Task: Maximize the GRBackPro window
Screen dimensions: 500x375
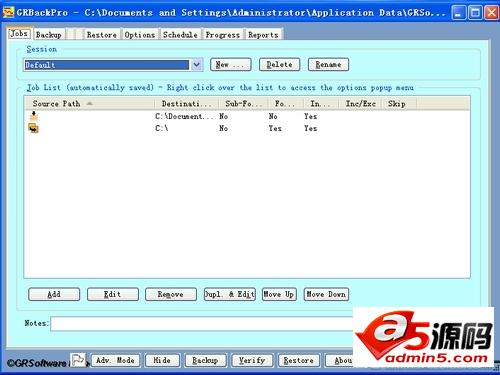Action: point(475,13)
